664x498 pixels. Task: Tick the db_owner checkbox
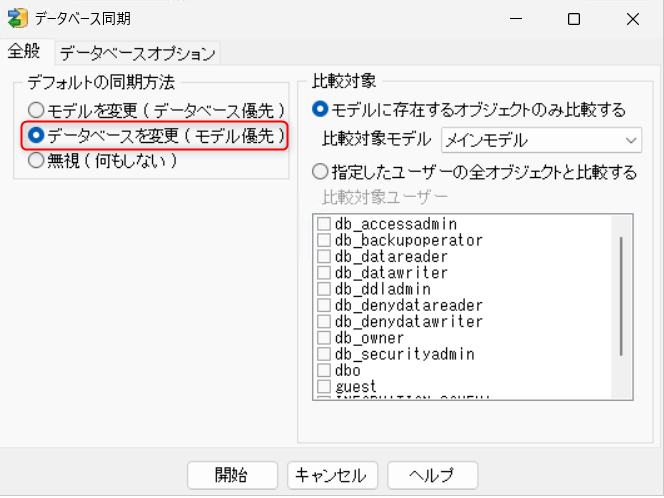324,338
